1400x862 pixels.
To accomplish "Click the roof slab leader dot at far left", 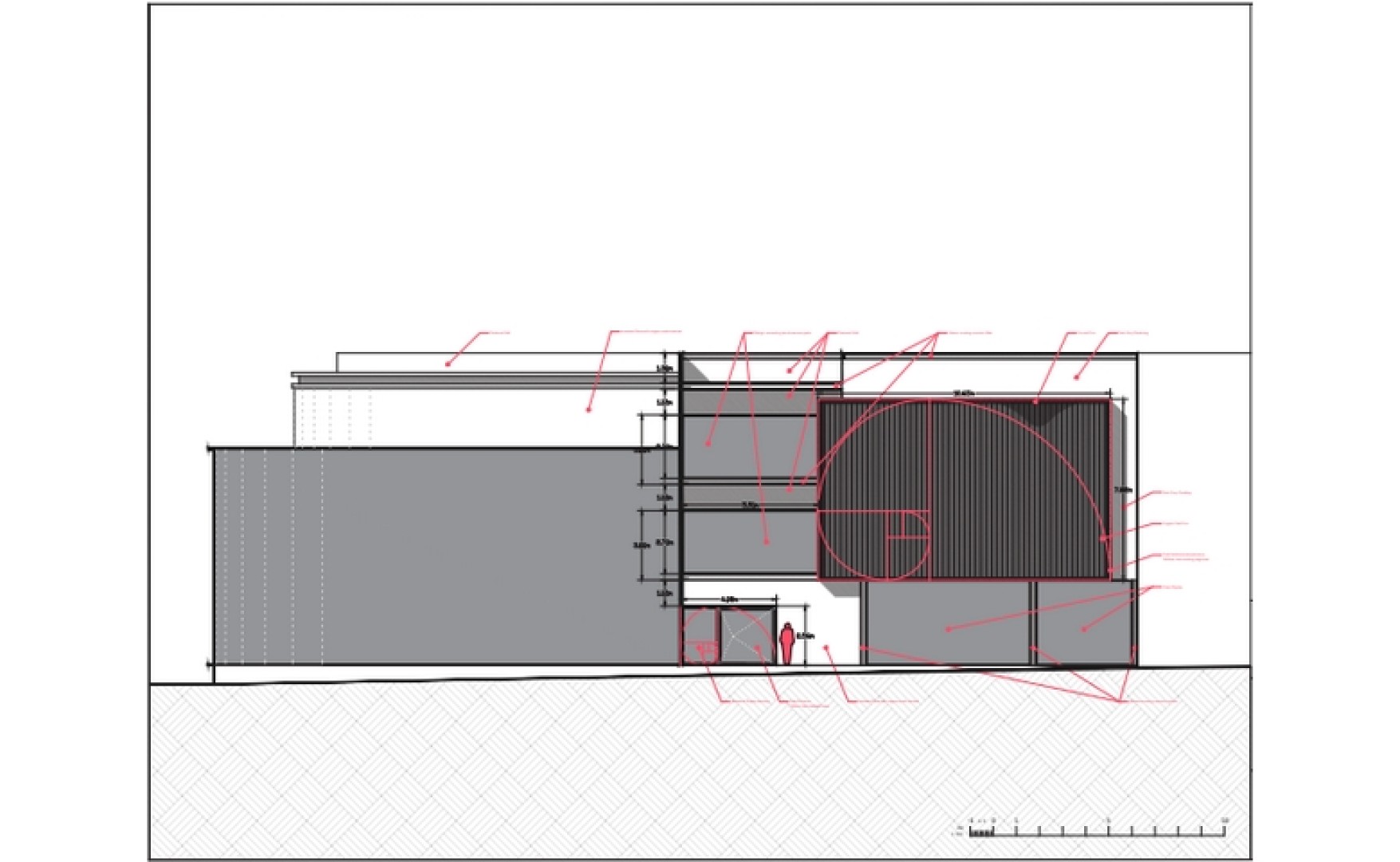I will (x=448, y=364).
